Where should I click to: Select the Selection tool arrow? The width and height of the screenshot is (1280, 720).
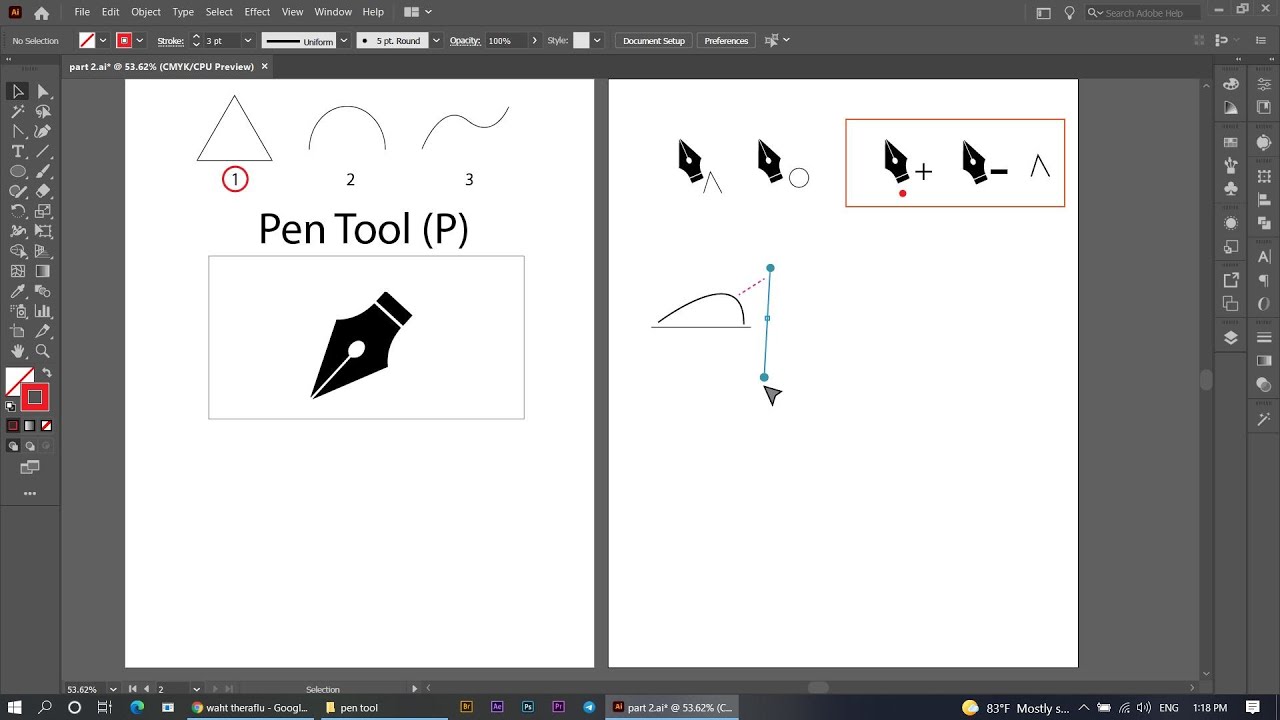pos(18,91)
